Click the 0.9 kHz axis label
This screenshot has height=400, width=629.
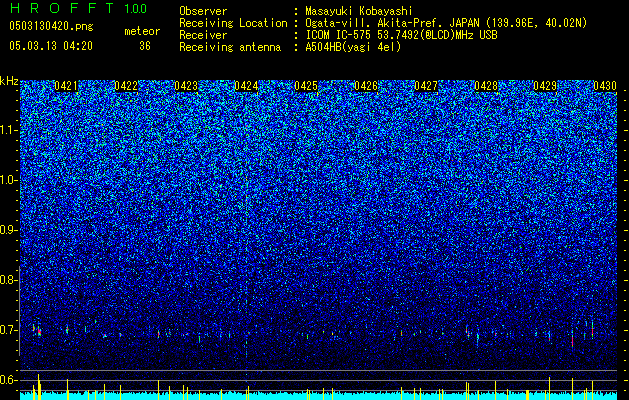(9, 230)
